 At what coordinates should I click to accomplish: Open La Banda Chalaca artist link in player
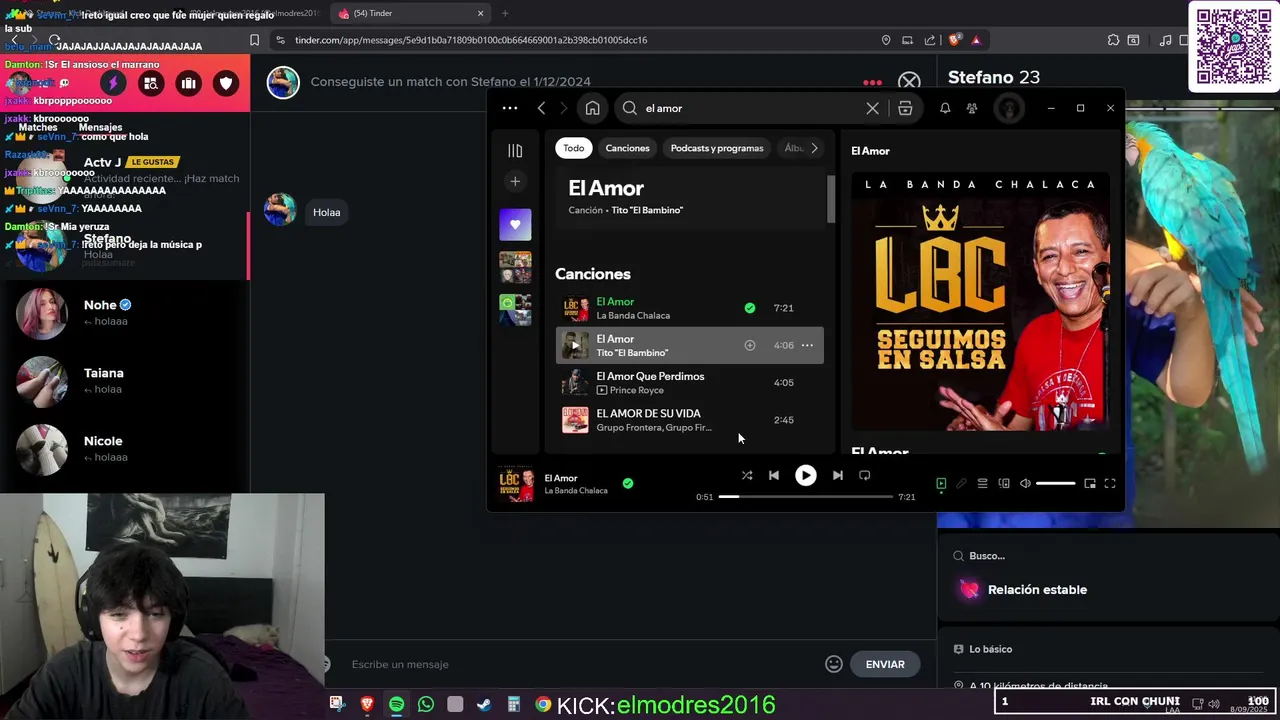click(x=576, y=491)
